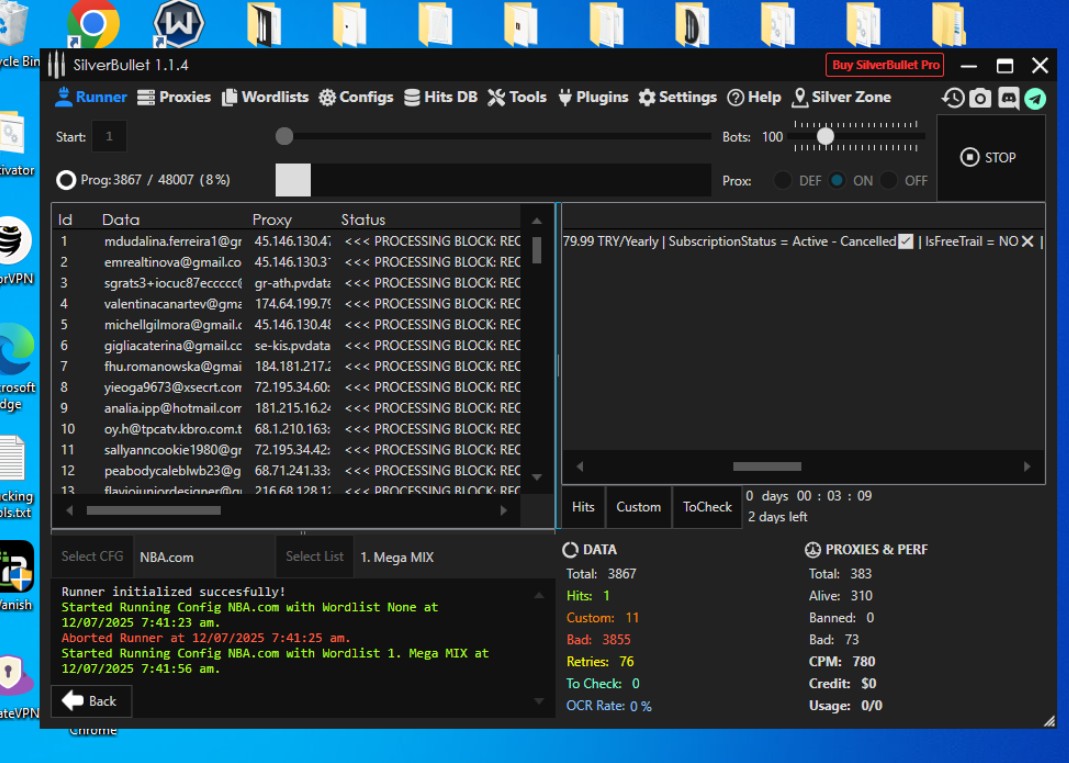The image size is (1069, 763).
Task: Show the Custom tab
Action: coord(639,507)
